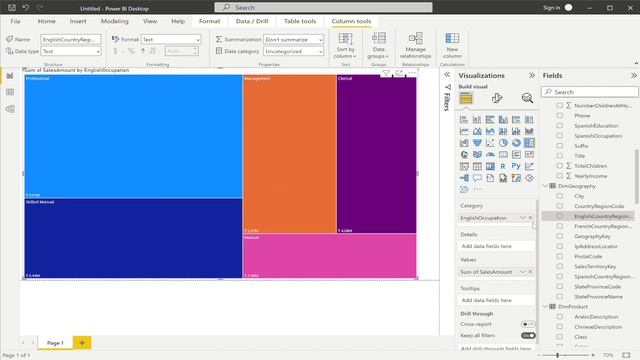Switch to Data view in left sidebar
The height and width of the screenshot is (360, 640).
(10, 92)
